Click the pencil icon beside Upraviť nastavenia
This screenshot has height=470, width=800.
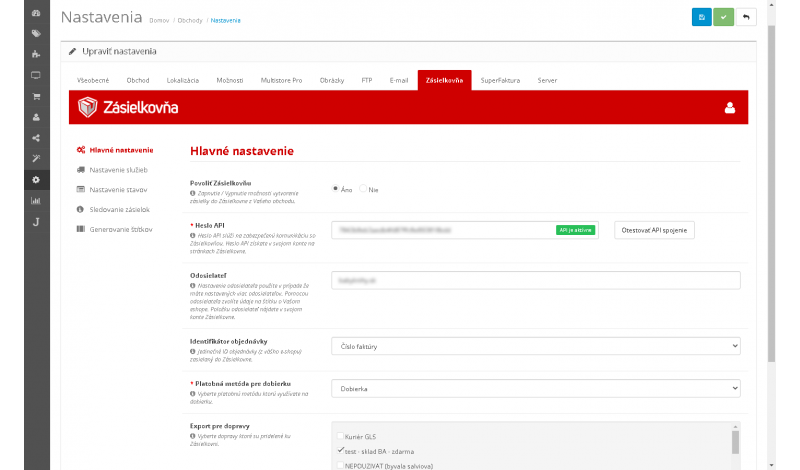pos(72,52)
